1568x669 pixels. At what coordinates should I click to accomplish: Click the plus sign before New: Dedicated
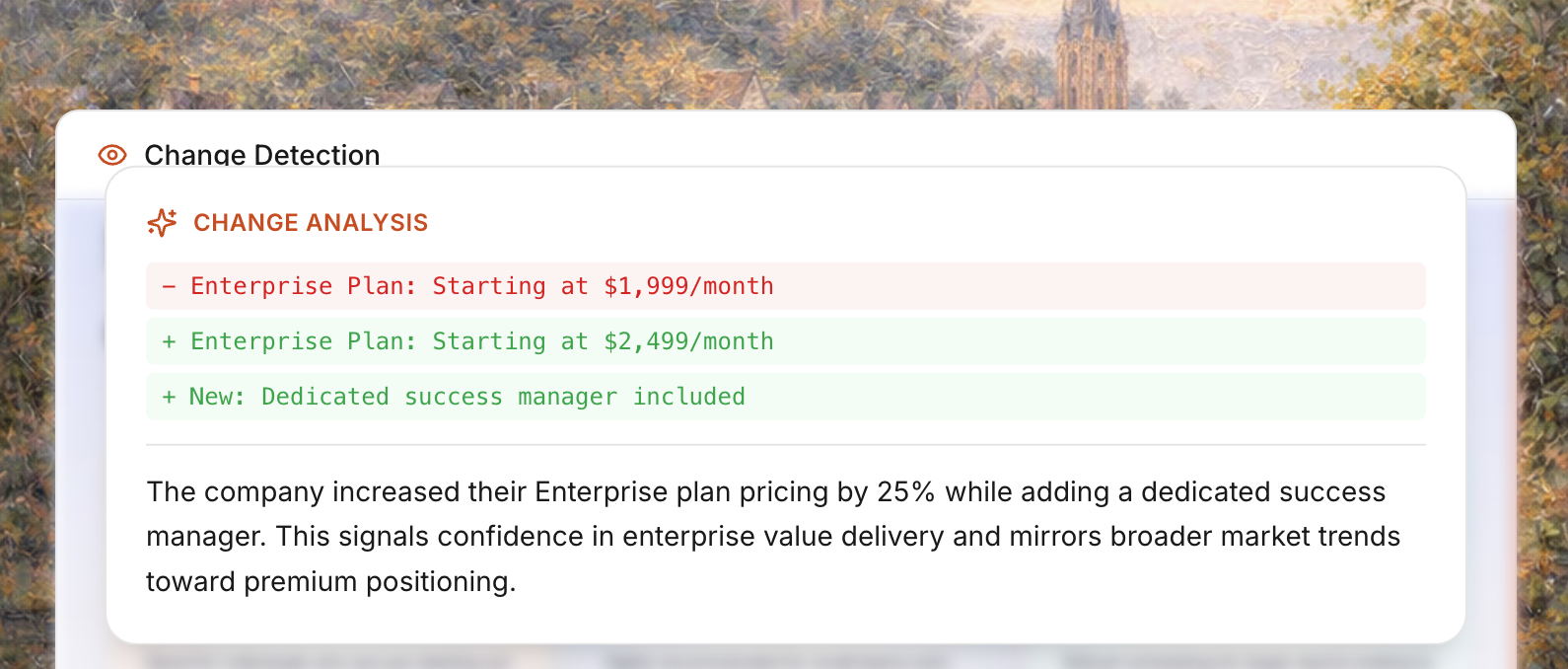[x=169, y=397]
